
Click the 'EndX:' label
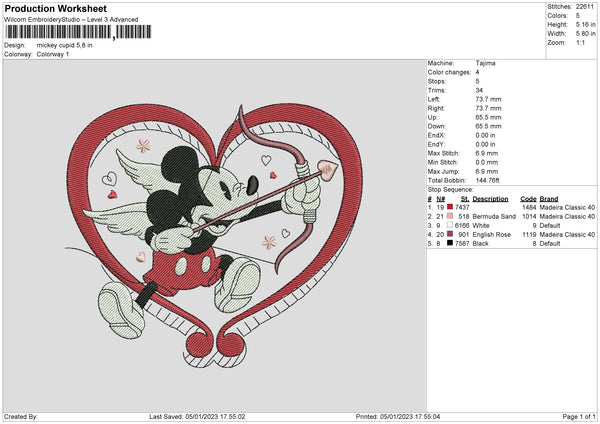[x=436, y=135]
